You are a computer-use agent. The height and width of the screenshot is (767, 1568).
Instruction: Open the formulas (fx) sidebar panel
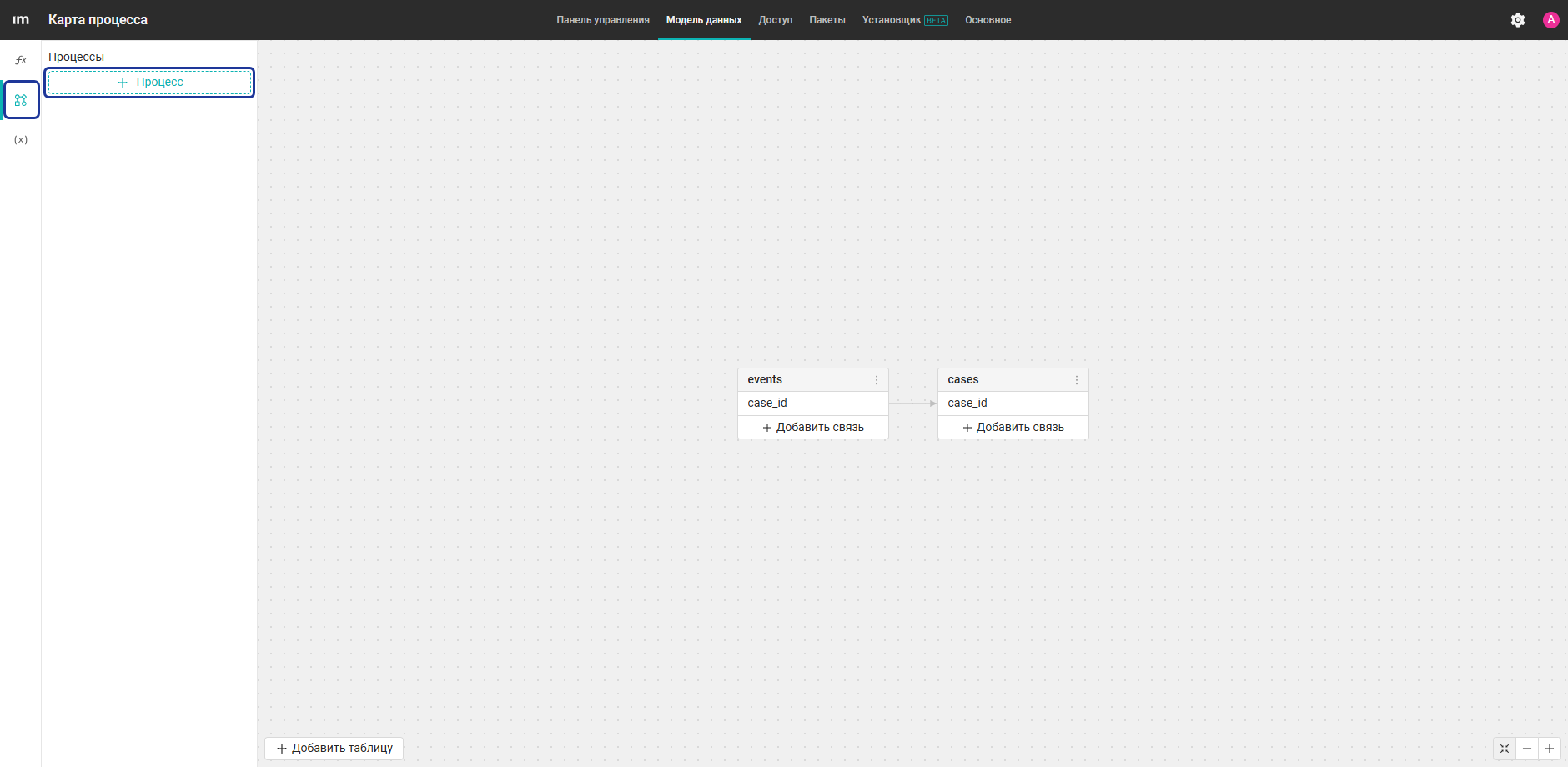coord(21,60)
